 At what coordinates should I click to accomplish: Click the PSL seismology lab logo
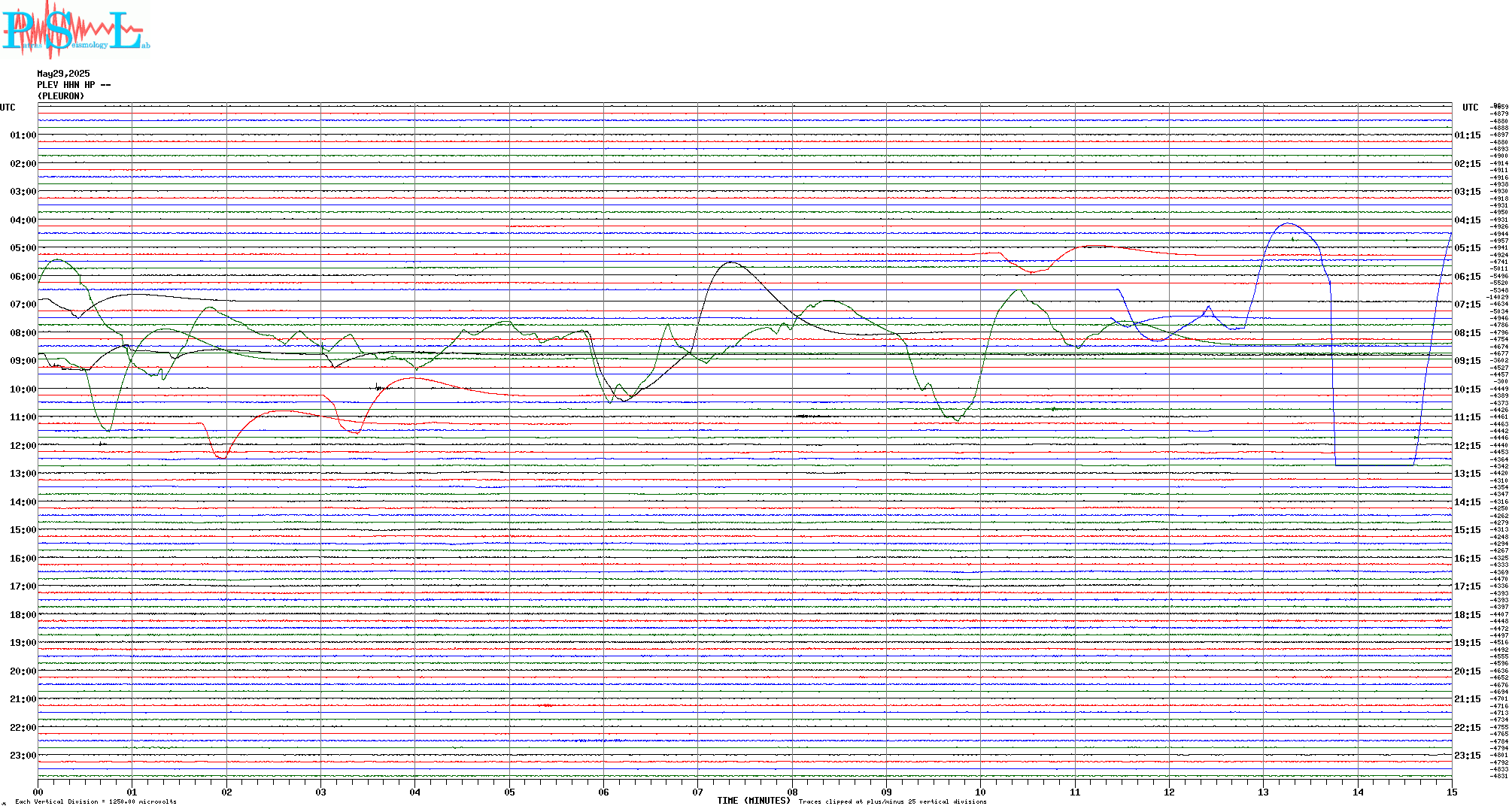coord(75,29)
